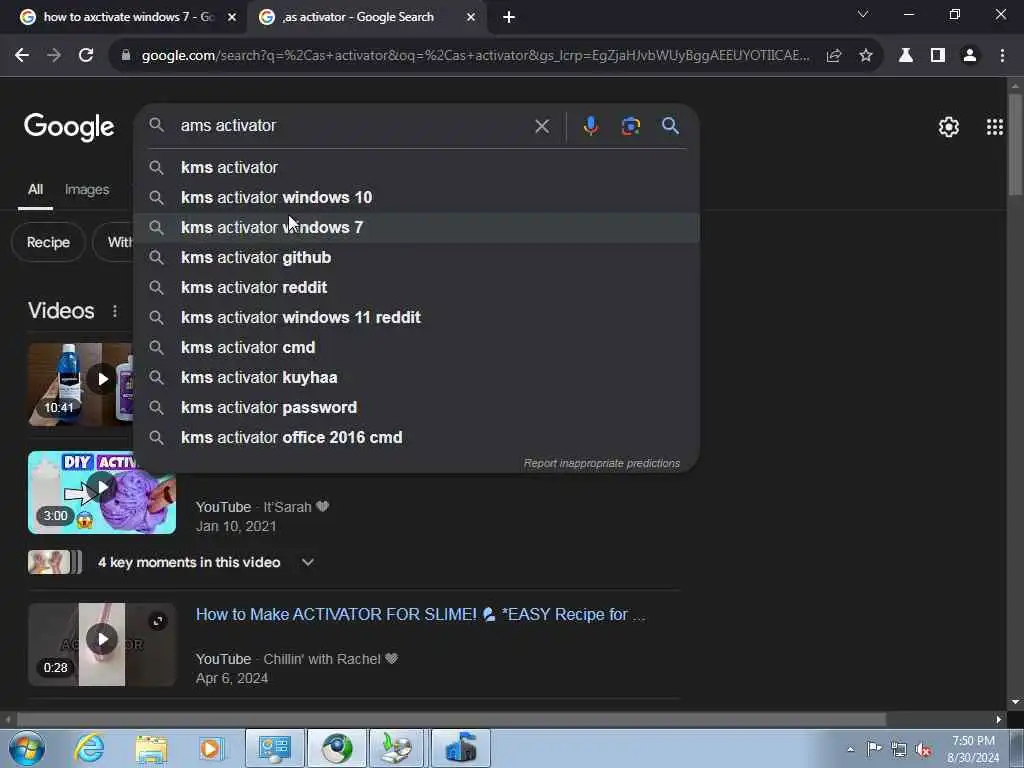Launch Internet Explorer from taskbar
Viewport: 1024px width, 768px height.
(89, 748)
